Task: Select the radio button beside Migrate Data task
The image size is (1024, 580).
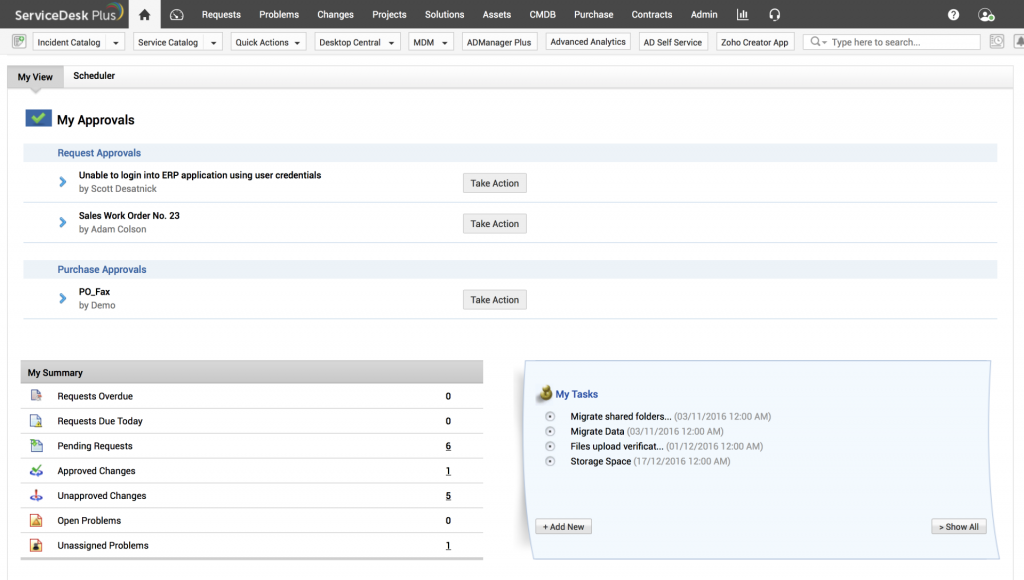Action: coord(549,432)
